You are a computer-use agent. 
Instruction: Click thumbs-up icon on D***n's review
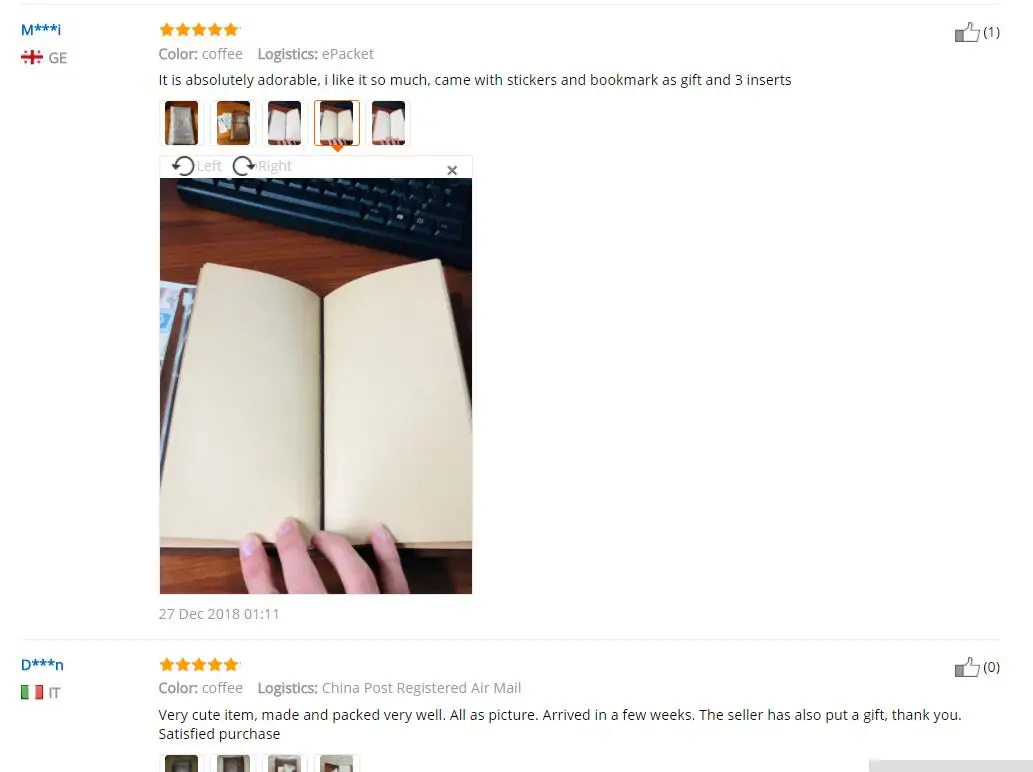click(967, 667)
